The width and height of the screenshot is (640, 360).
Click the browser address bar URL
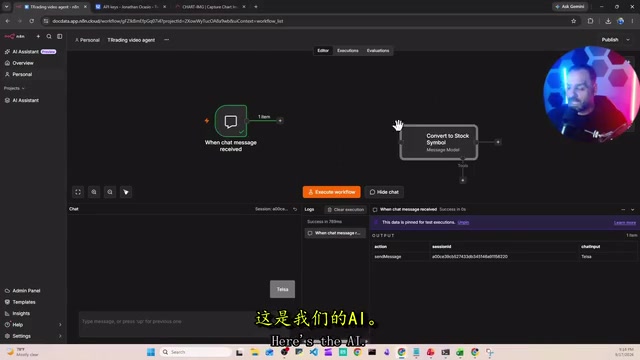pos(167,21)
